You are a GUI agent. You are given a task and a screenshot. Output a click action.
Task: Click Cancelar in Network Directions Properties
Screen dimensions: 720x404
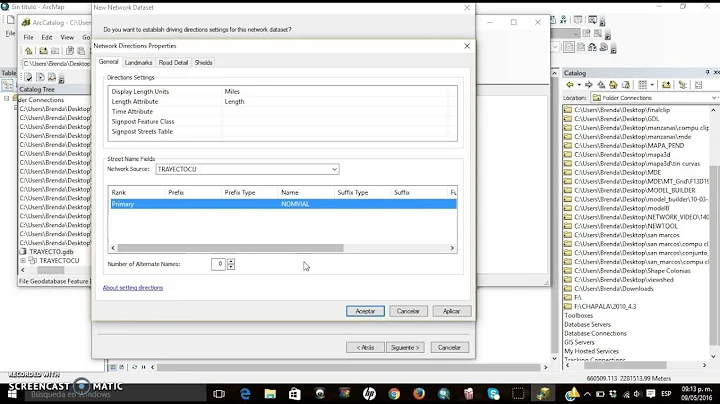[408, 311]
